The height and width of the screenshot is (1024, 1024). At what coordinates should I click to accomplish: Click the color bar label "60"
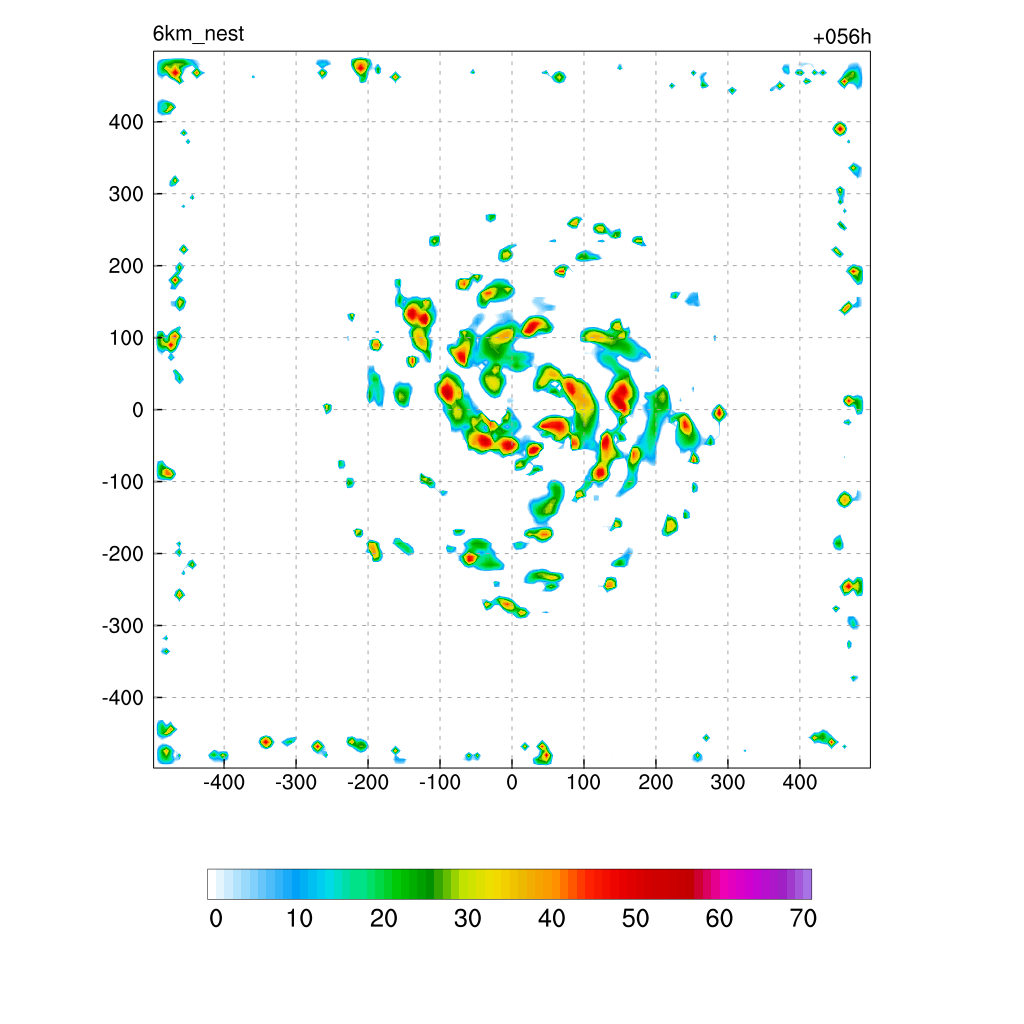(719, 919)
